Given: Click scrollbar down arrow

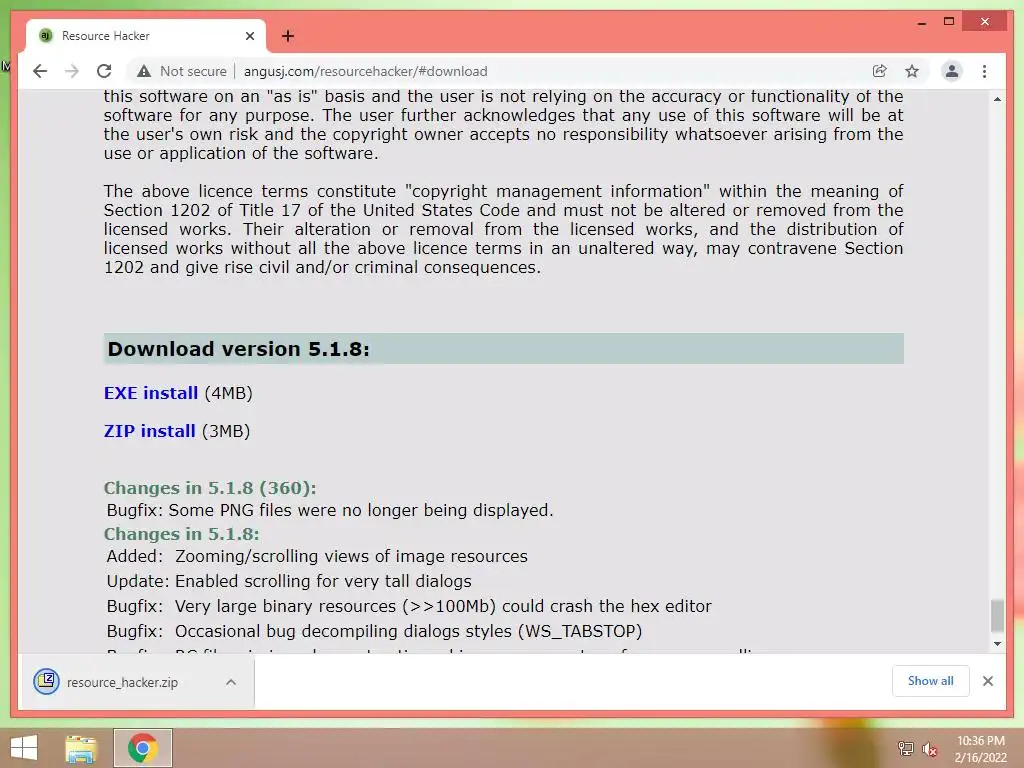Looking at the screenshot, I should click(997, 644).
